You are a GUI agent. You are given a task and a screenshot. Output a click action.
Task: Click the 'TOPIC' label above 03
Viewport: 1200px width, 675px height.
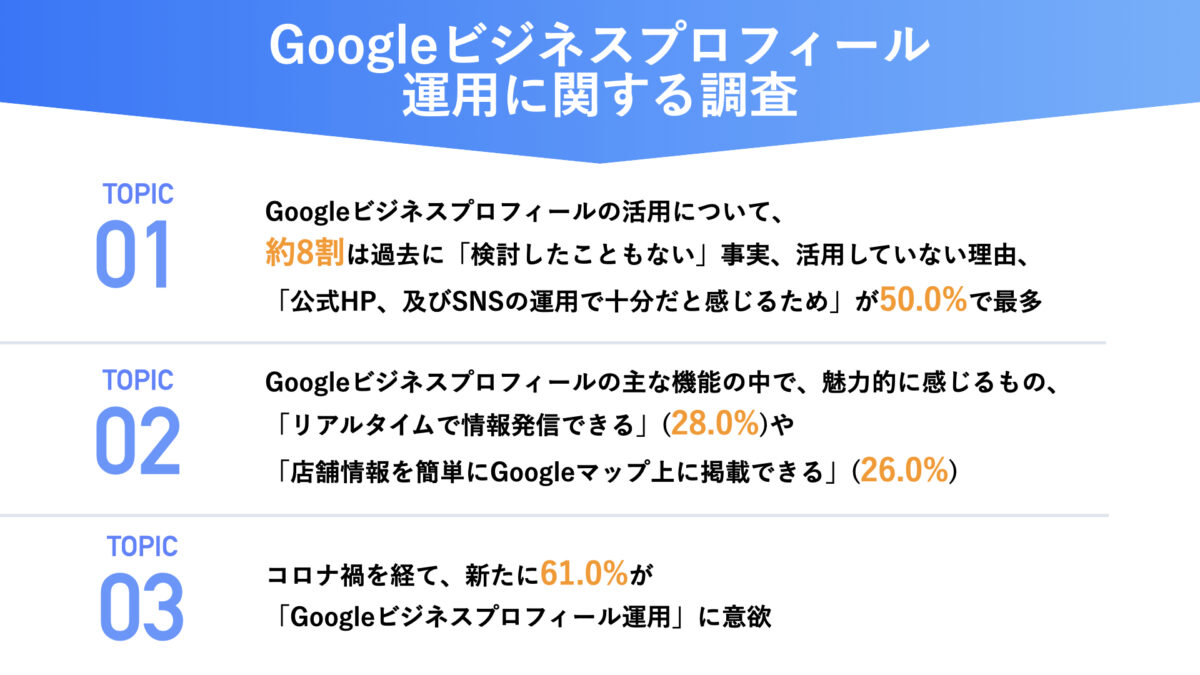(x=140, y=547)
